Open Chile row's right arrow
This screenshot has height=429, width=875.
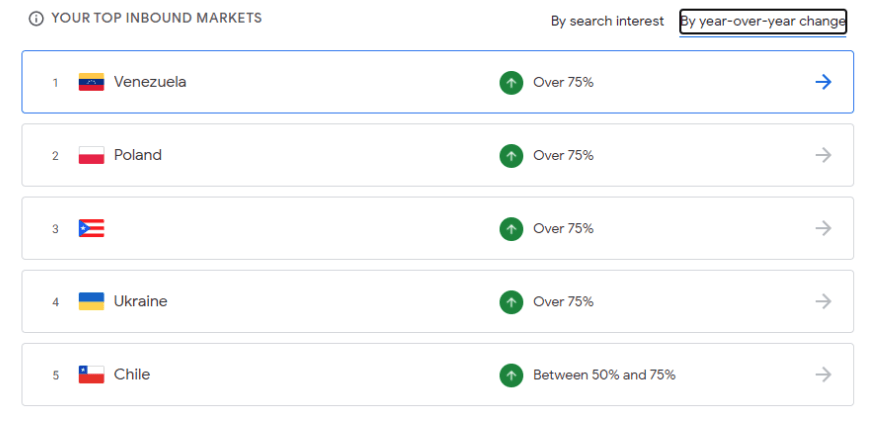pos(823,374)
